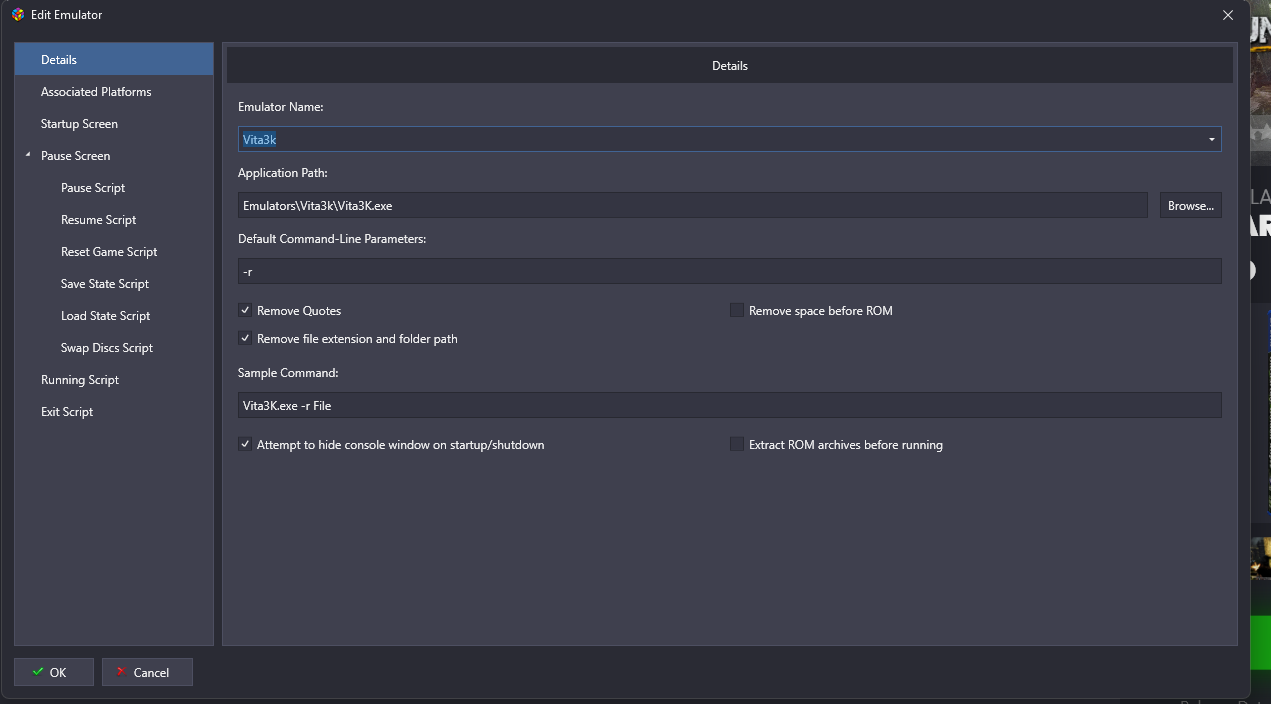
Task: Click the Sample Command label
Action: click(x=288, y=373)
